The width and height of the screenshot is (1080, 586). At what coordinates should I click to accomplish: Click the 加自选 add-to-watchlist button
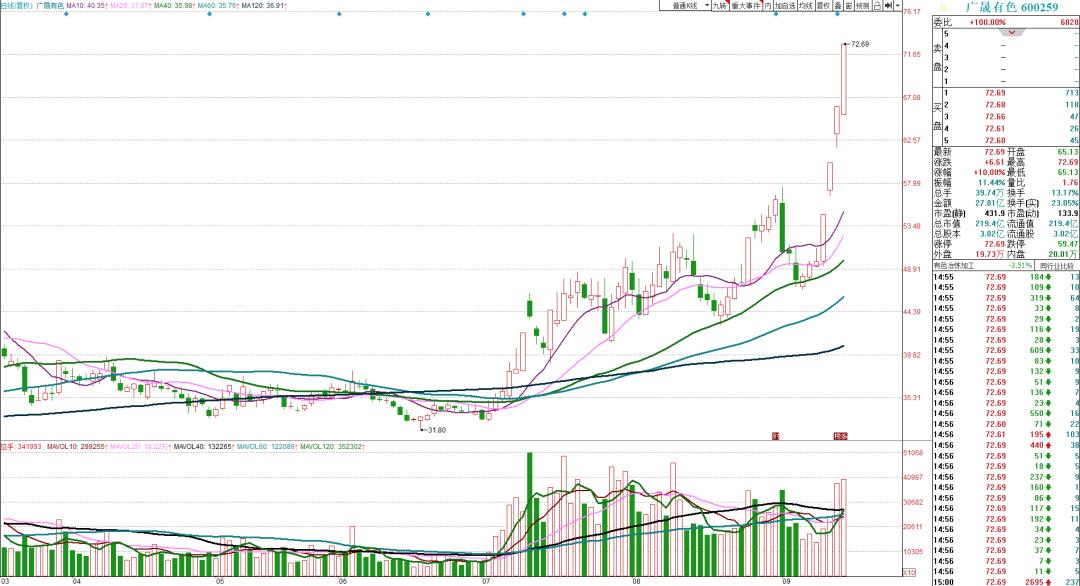pos(785,5)
